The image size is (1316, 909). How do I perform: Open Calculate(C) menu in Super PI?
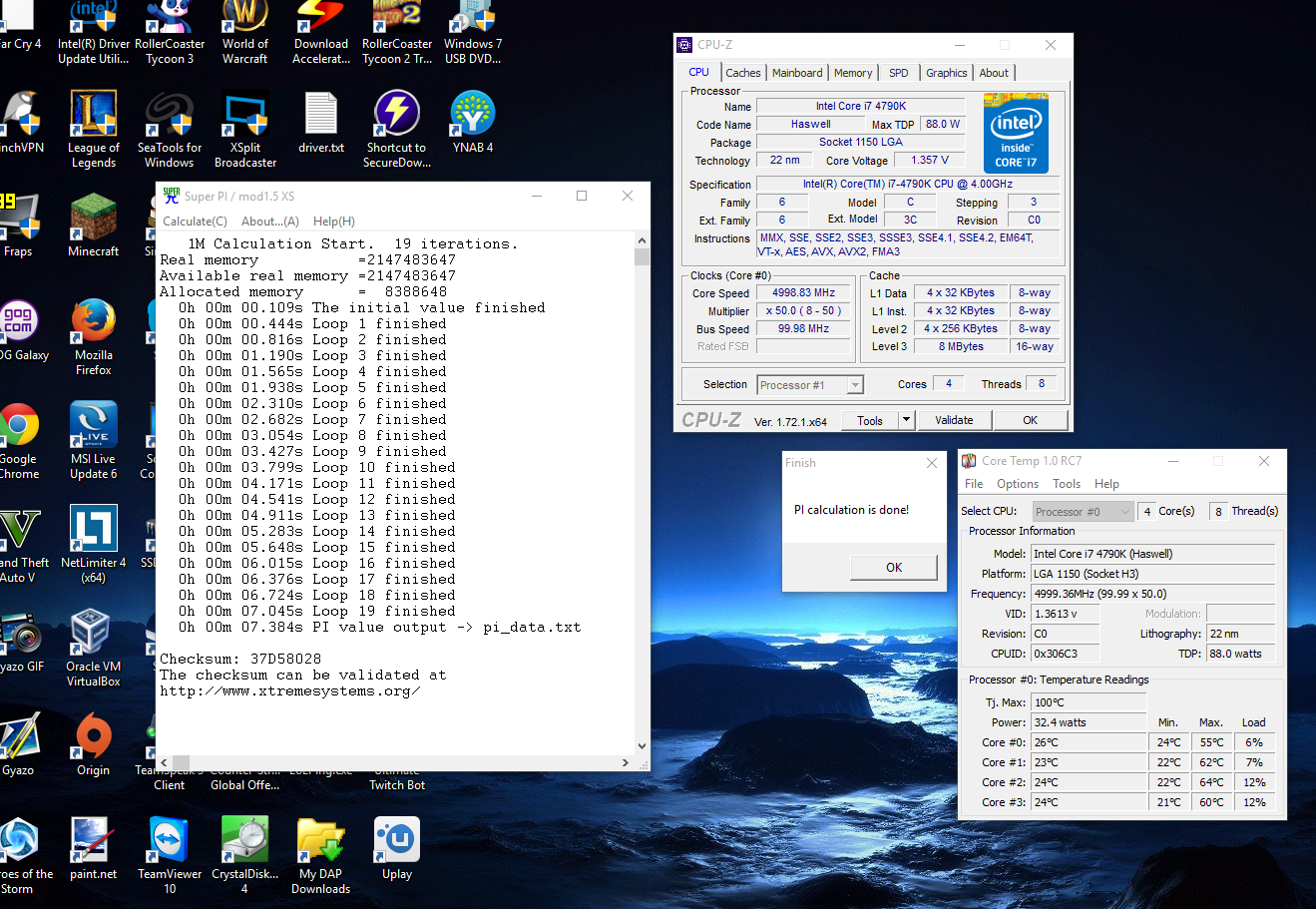(x=196, y=222)
